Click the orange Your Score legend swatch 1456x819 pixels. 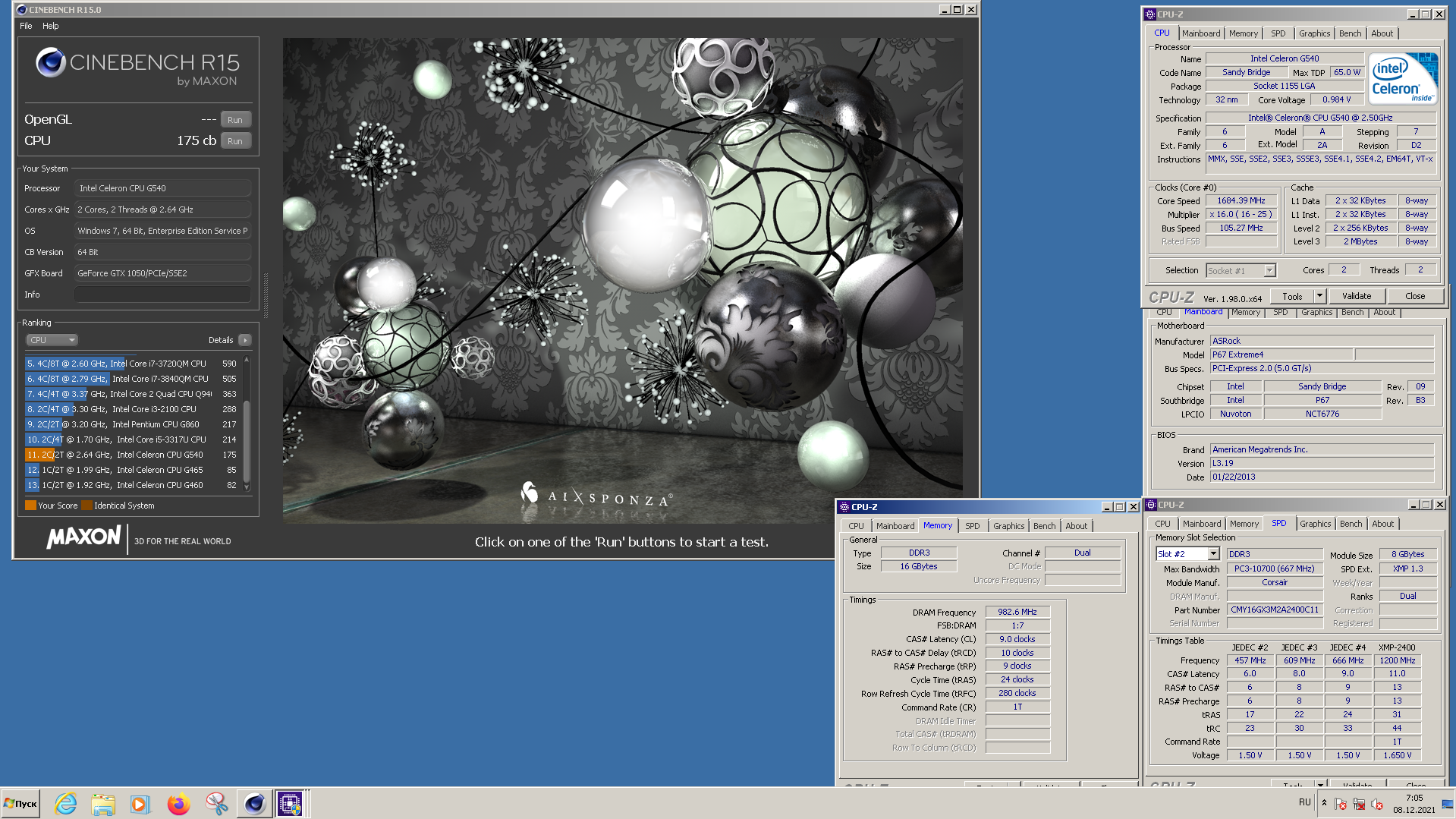30,506
